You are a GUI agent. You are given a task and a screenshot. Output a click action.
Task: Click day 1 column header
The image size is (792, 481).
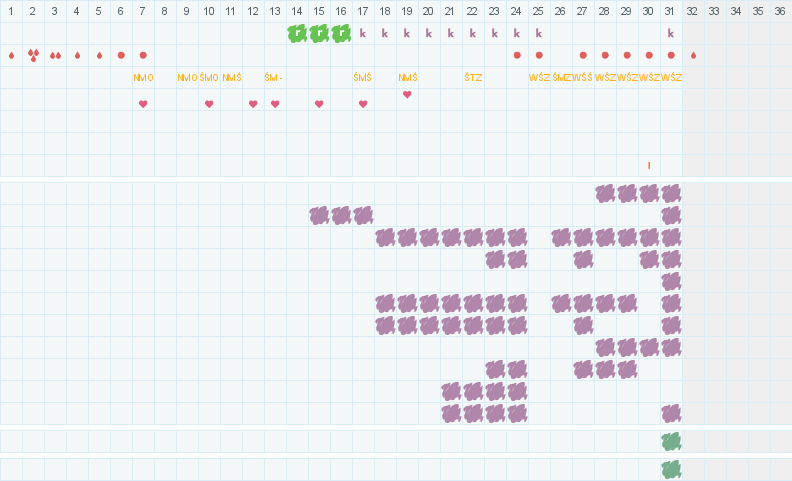click(x=11, y=12)
